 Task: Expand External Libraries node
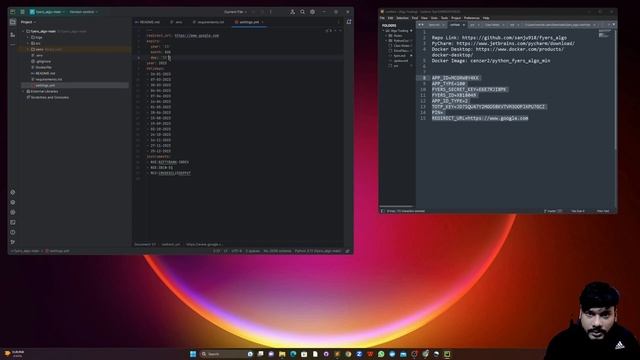tap(23, 91)
